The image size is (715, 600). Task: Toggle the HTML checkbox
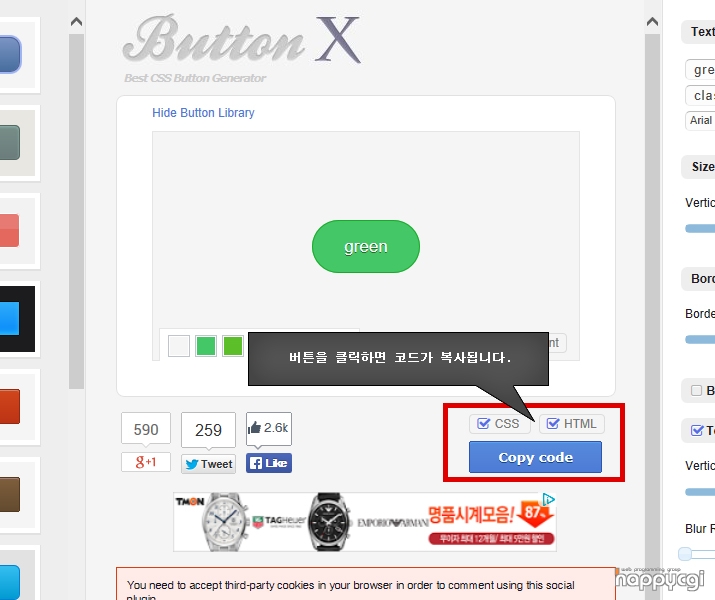552,424
